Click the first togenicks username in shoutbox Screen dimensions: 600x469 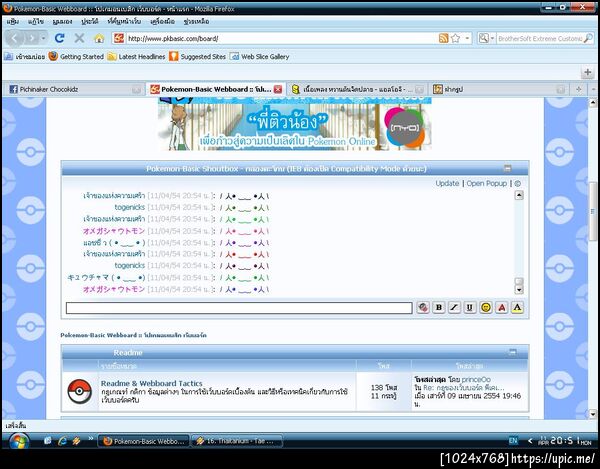click(x=130, y=207)
